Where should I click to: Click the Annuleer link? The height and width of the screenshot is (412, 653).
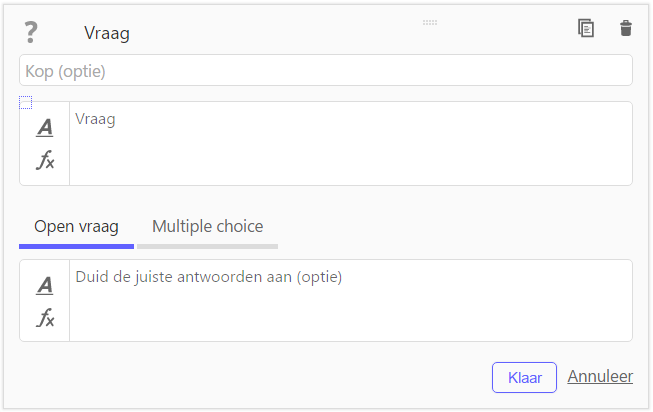(x=600, y=377)
